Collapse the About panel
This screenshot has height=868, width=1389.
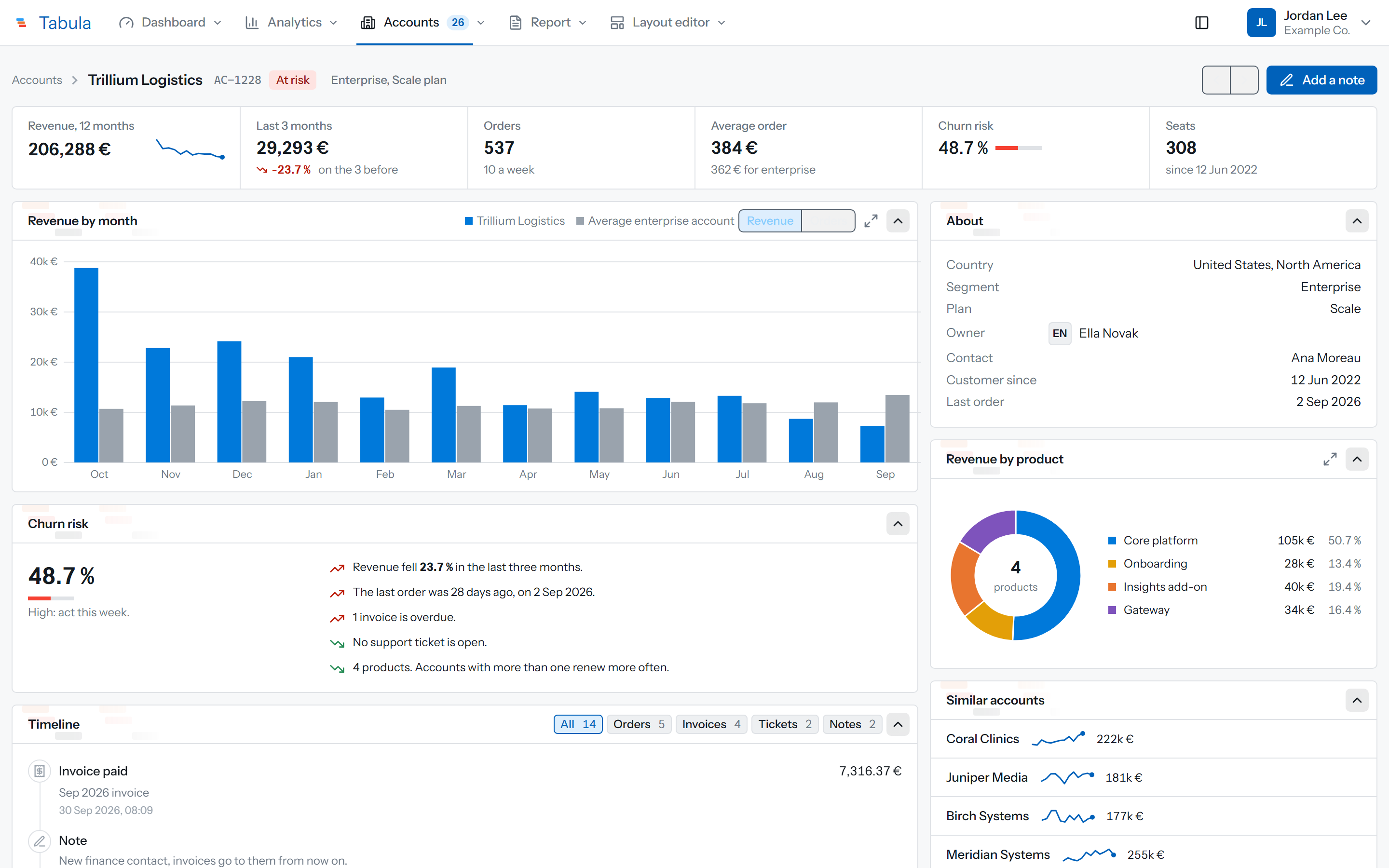coord(1357,221)
